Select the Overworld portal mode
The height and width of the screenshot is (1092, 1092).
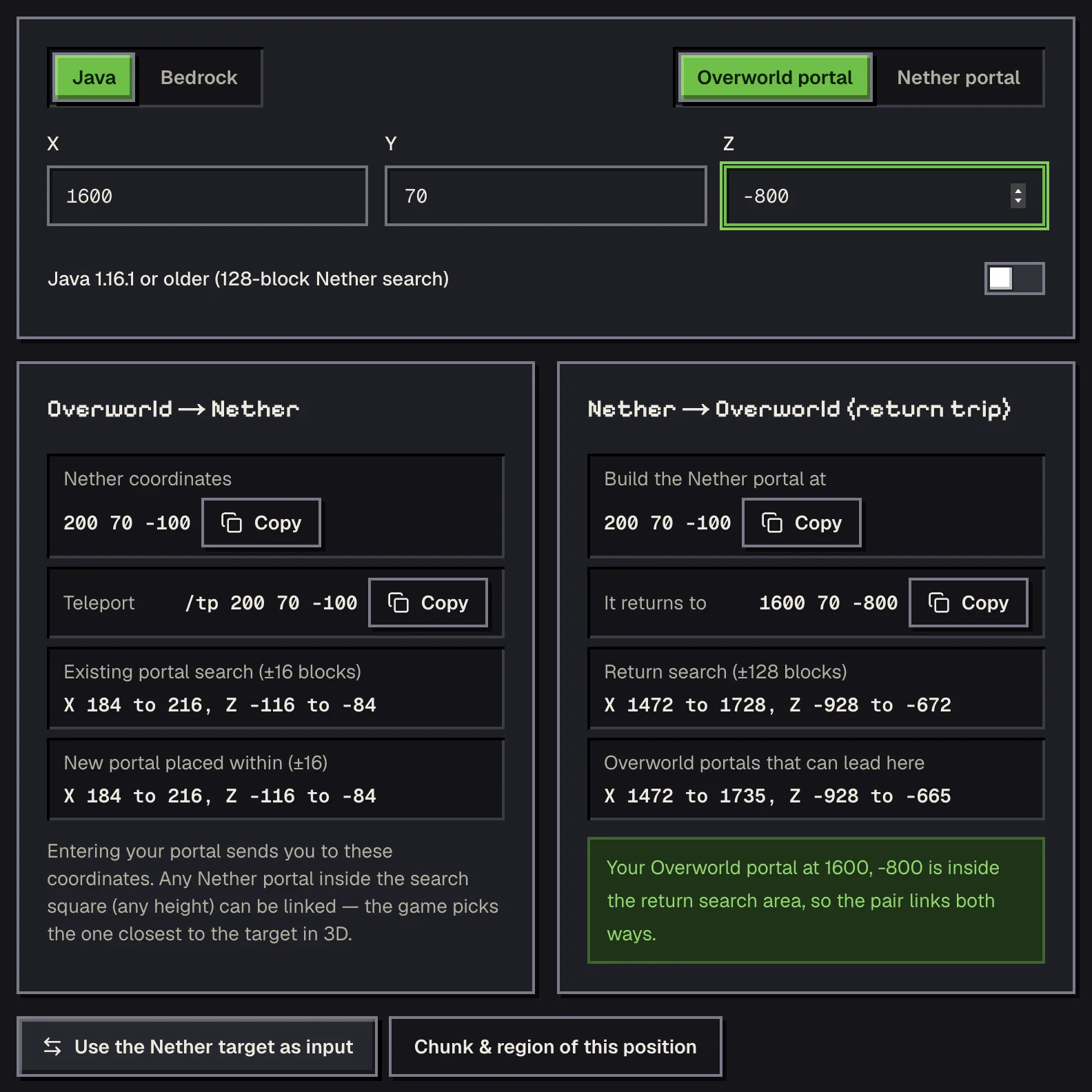click(775, 77)
